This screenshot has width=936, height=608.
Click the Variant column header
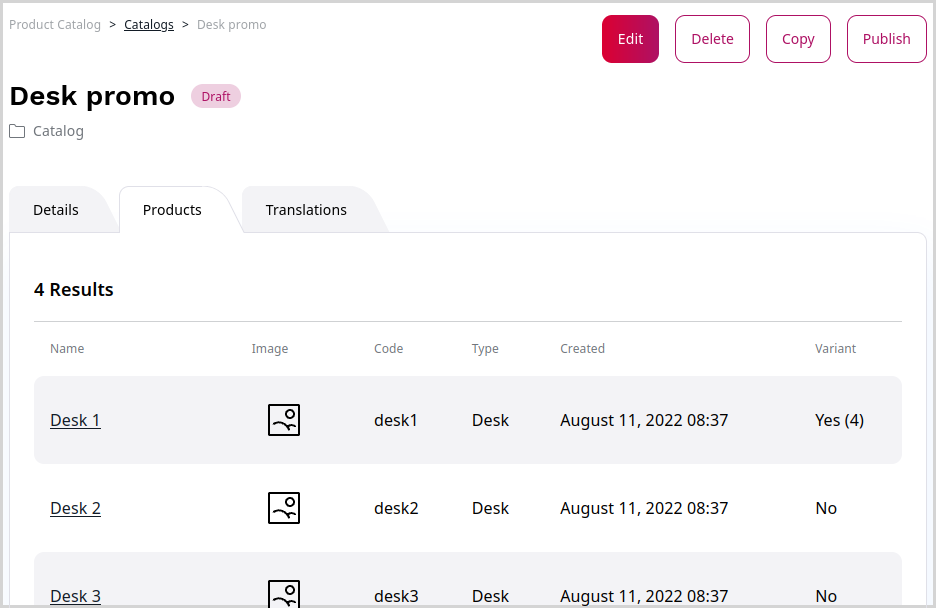tap(835, 349)
